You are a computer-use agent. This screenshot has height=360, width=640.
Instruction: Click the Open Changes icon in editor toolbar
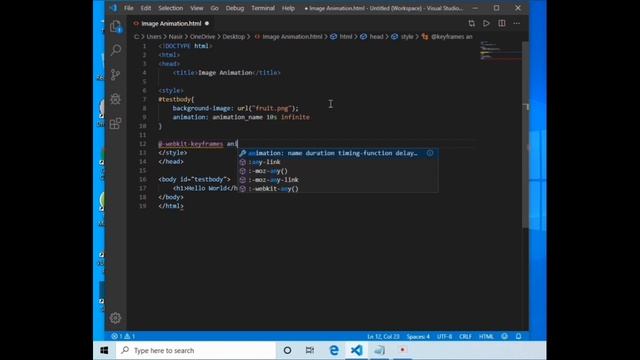[x=471, y=23]
